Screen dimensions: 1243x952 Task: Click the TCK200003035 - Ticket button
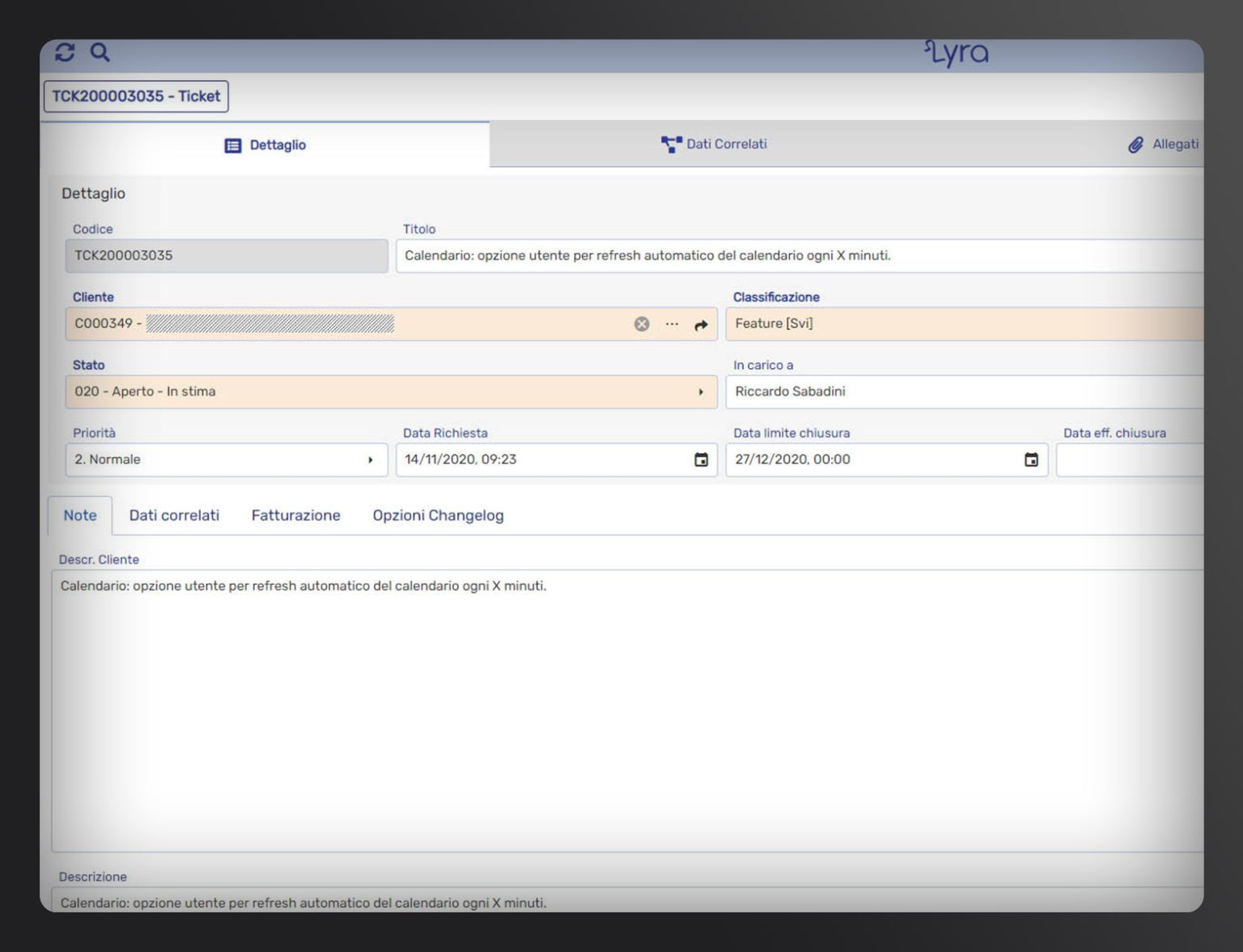coord(135,95)
